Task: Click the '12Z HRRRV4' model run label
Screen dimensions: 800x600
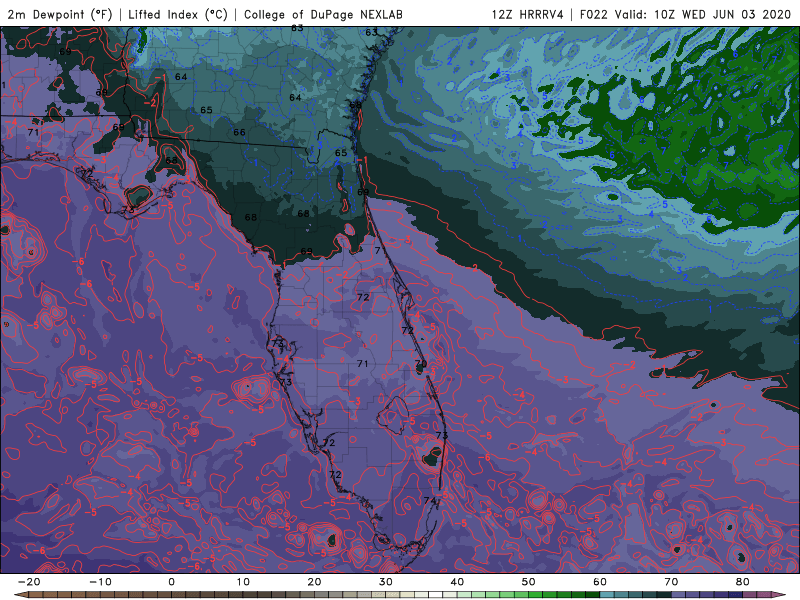Action: pos(528,14)
